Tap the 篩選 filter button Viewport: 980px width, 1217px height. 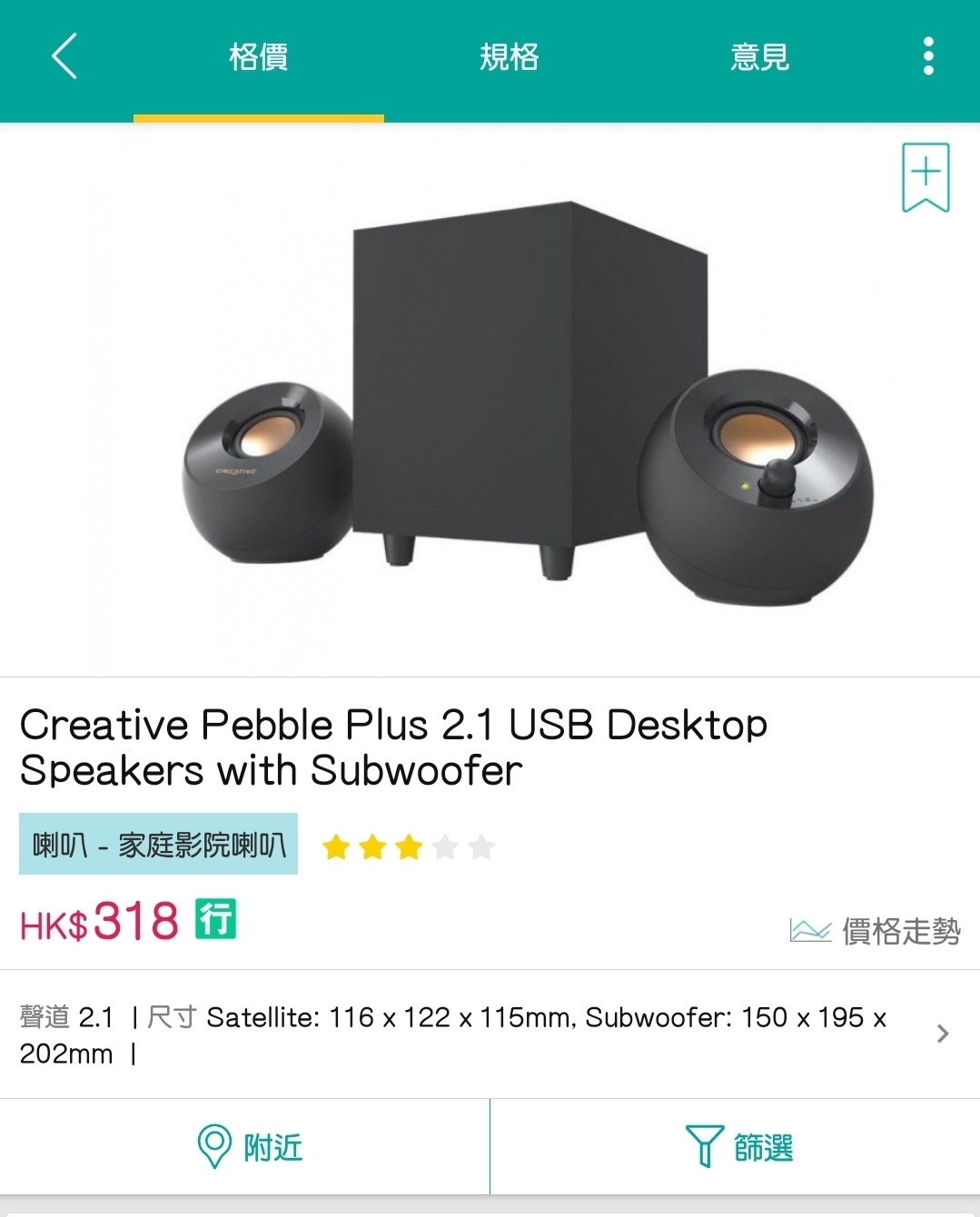pos(736,1147)
